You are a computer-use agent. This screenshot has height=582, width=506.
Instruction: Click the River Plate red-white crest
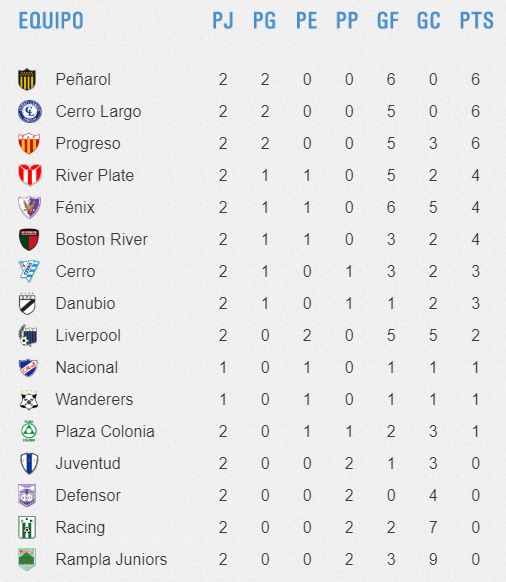tap(30, 175)
